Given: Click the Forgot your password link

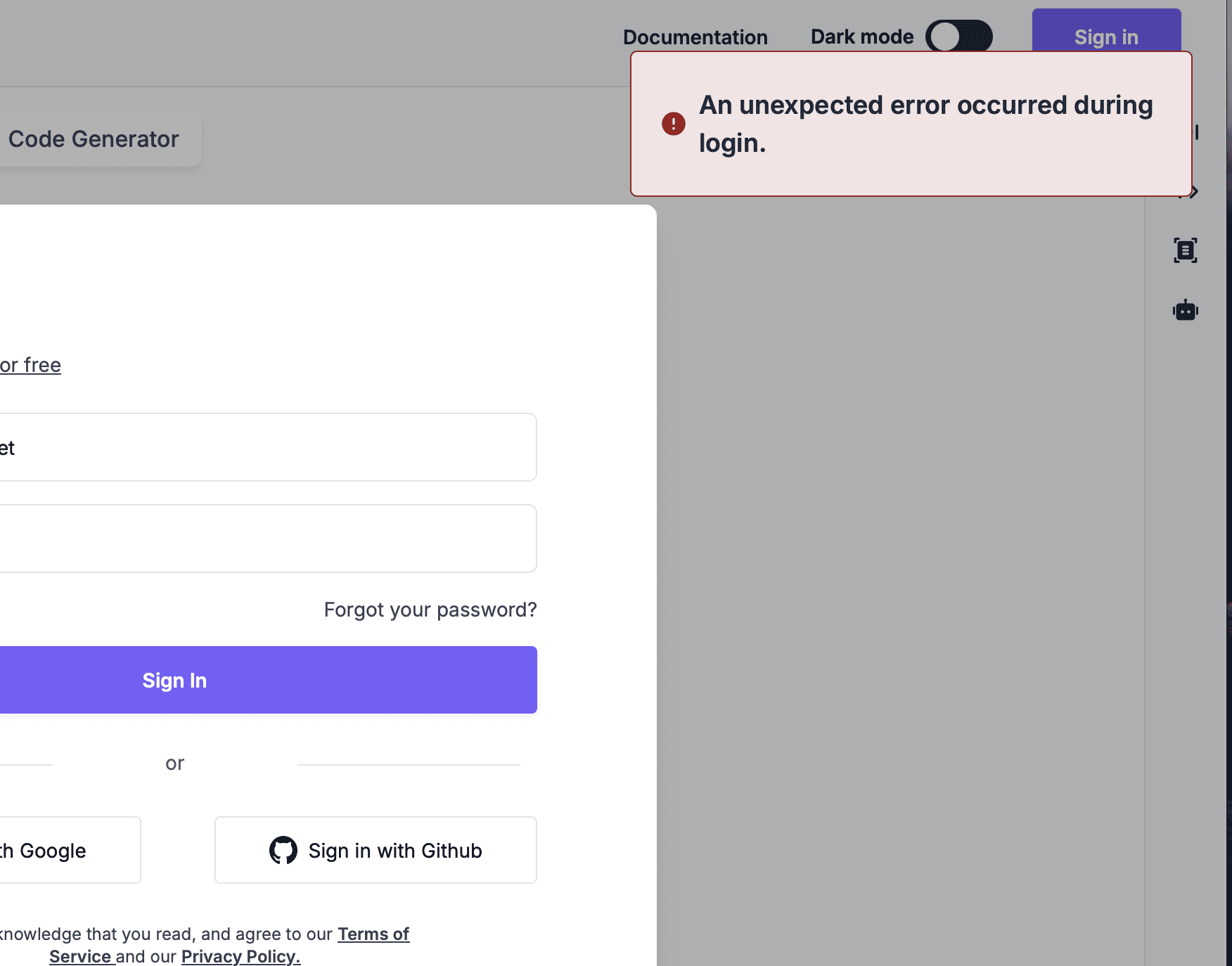Looking at the screenshot, I should (430, 610).
